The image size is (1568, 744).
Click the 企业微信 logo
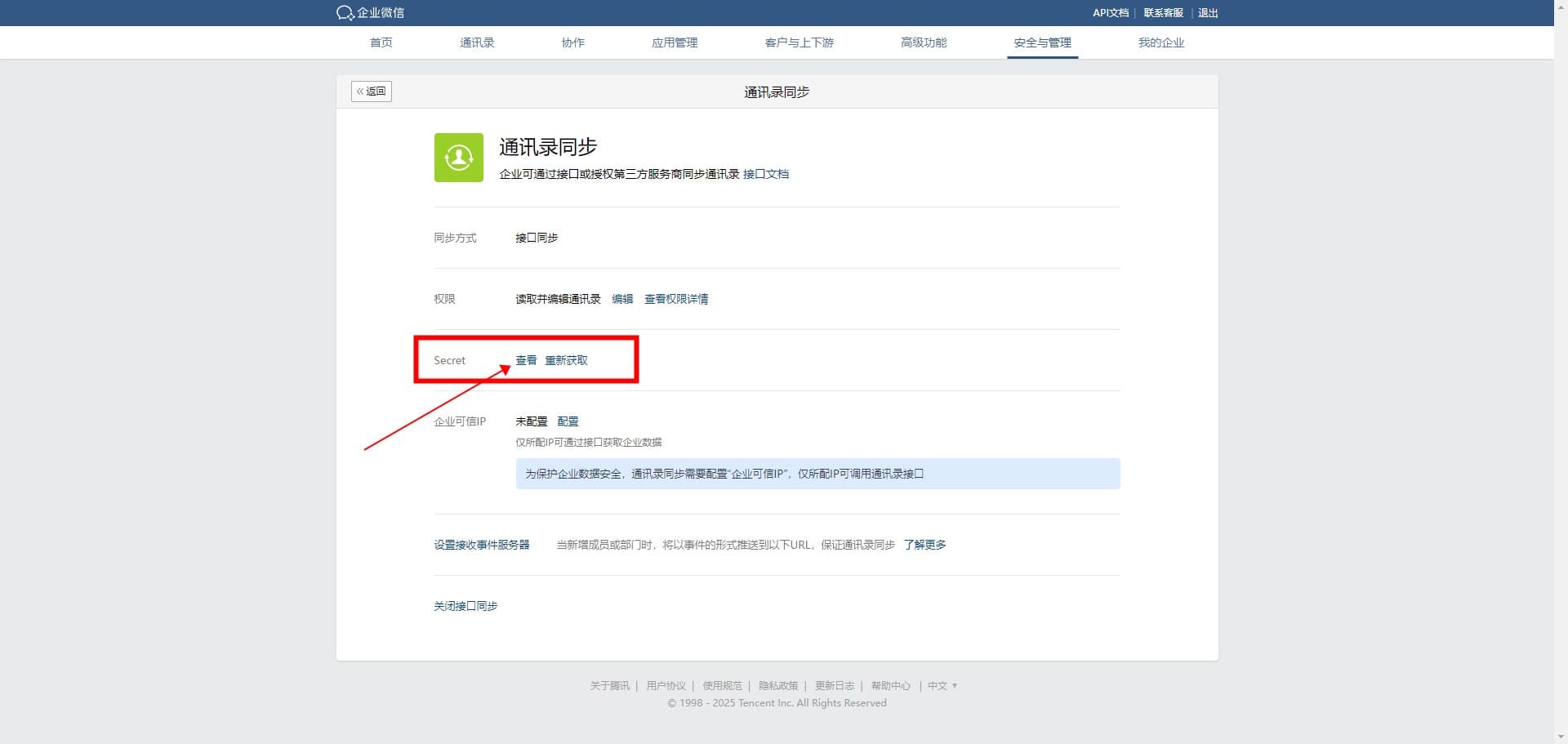click(370, 12)
